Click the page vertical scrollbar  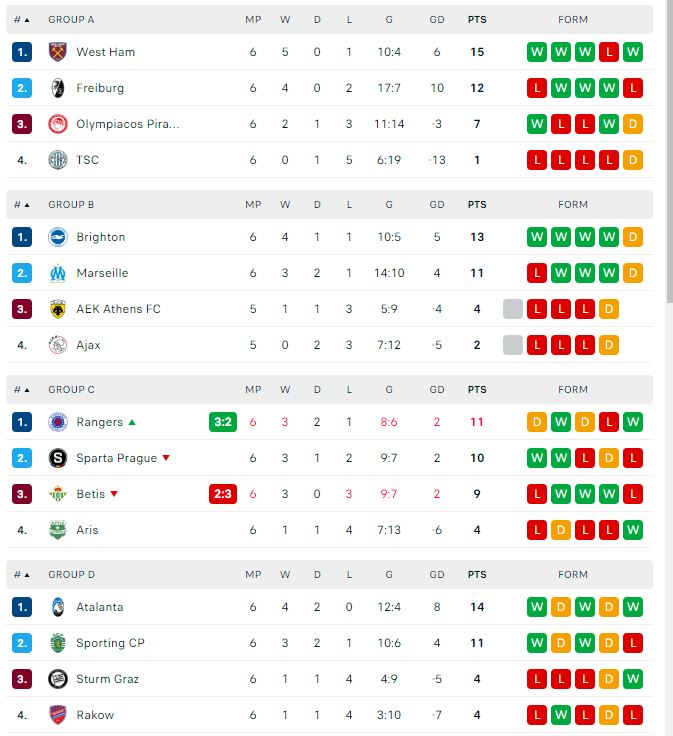669,150
